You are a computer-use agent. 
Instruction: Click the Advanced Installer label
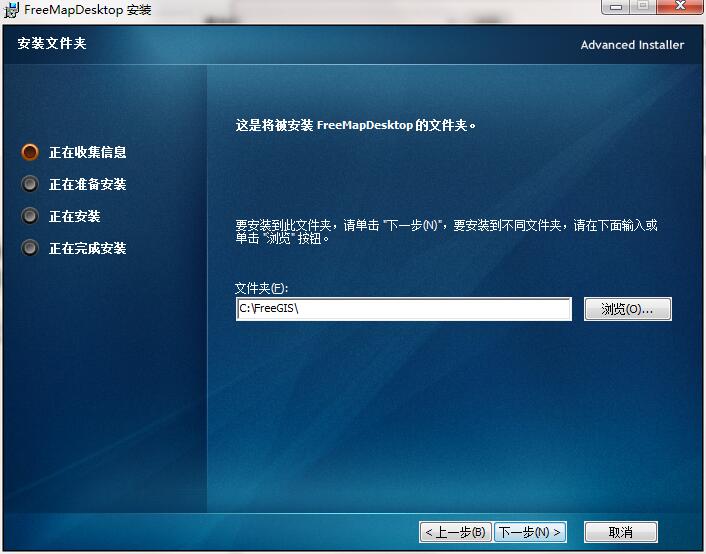click(632, 45)
